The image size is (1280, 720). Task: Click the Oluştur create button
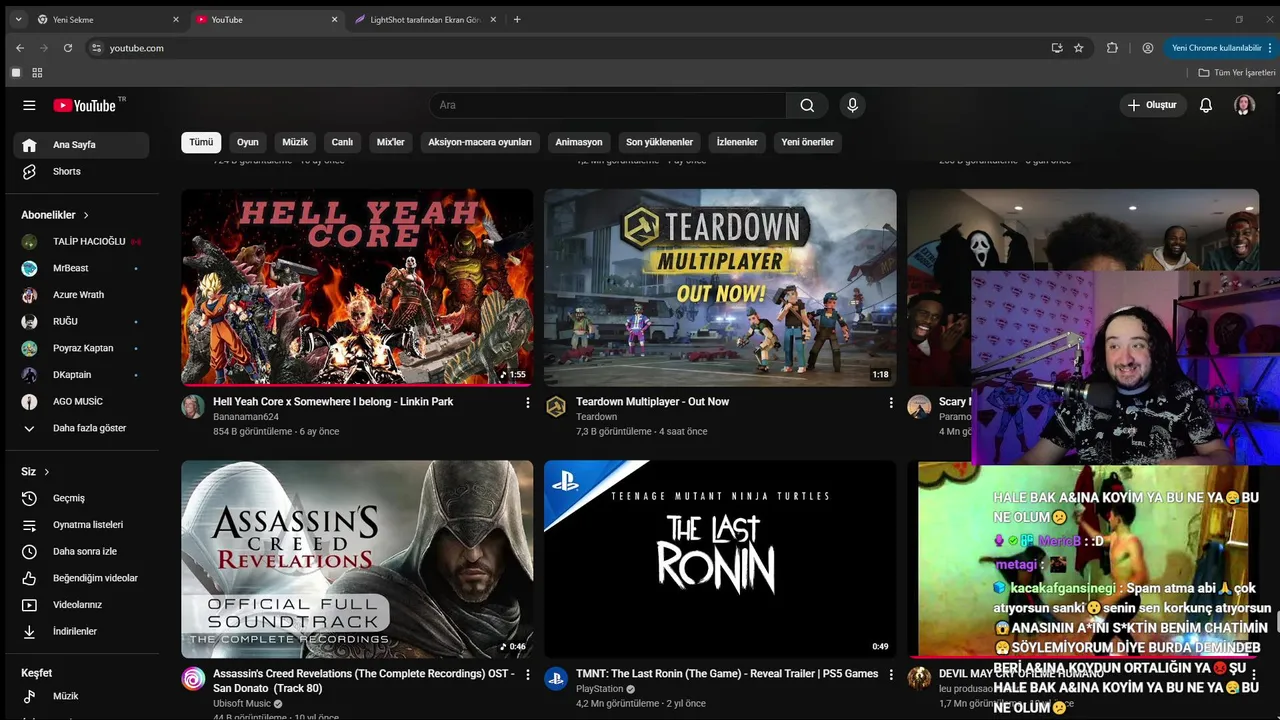(1152, 105)
